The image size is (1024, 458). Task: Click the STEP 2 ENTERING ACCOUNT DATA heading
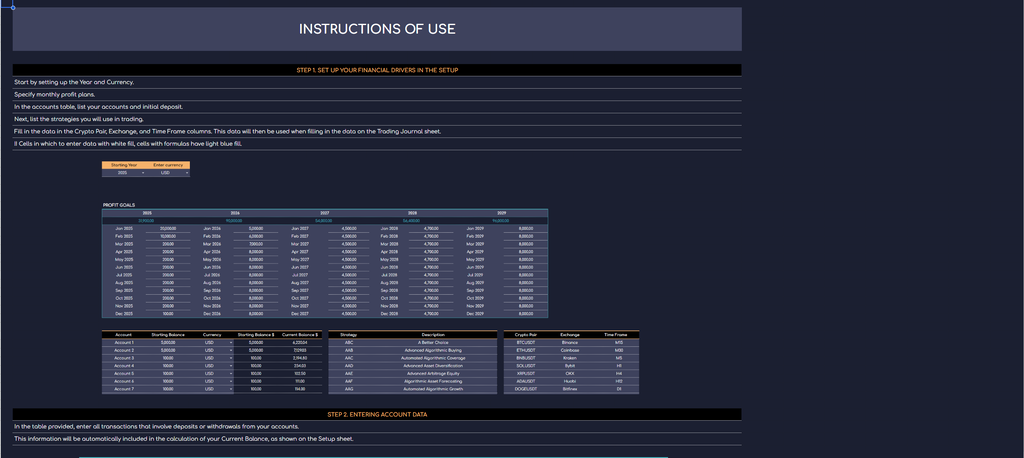pos(377,415)
